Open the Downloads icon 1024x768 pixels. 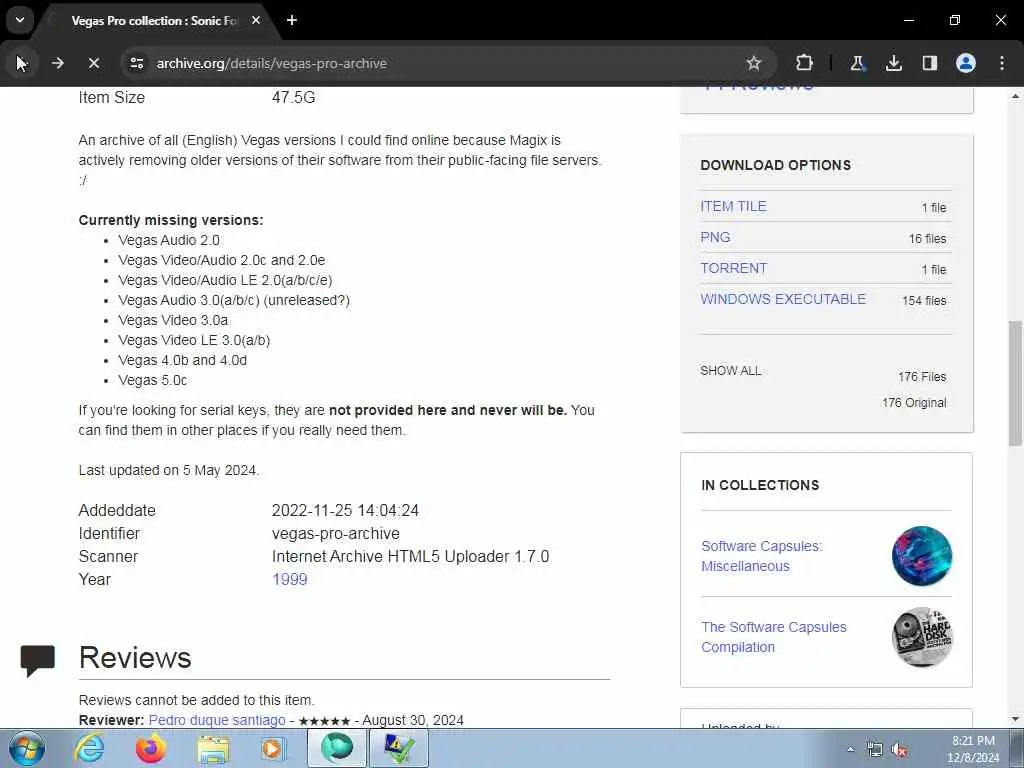pos(893,63)
